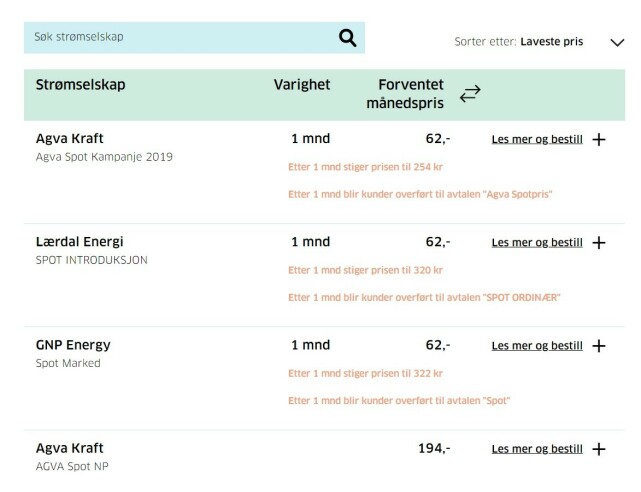The width and height of the screenshot is (641, 492).
Task: Open the sort order dropdown chevron
Action: tap(616, 42)
